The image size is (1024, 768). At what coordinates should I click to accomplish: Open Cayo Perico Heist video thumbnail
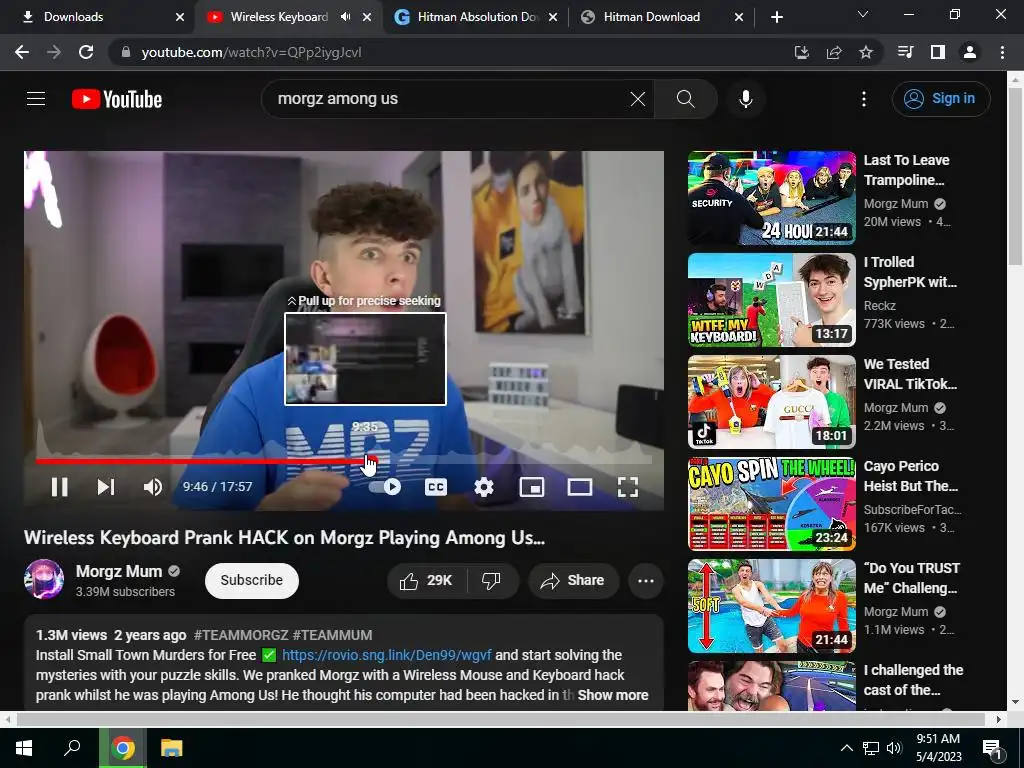tap(771, 504)
